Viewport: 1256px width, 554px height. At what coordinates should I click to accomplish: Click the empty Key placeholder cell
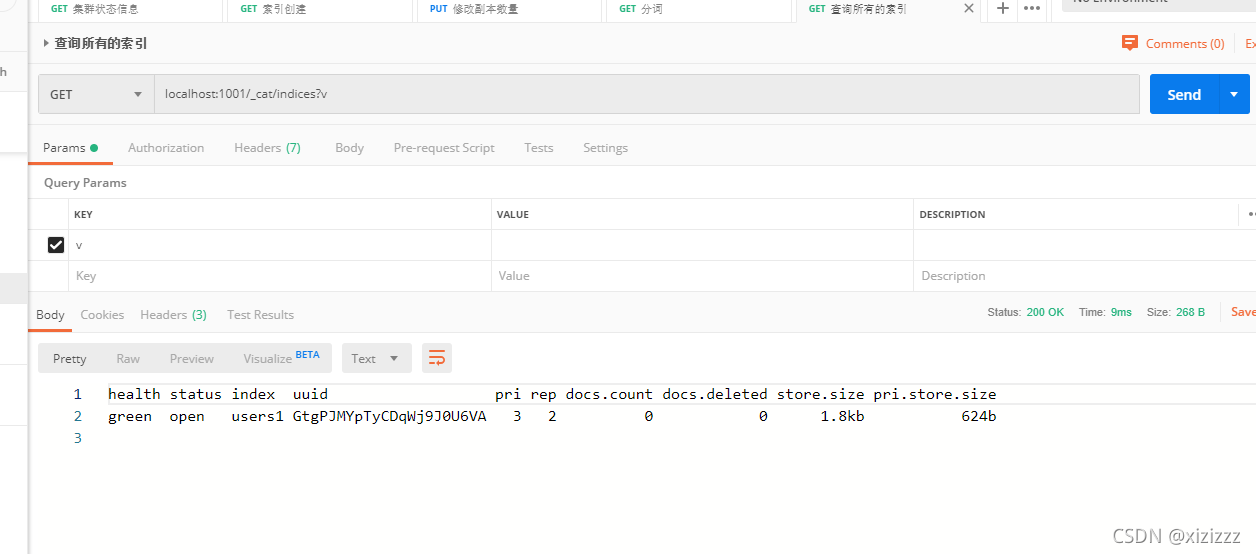pos(281,276)
